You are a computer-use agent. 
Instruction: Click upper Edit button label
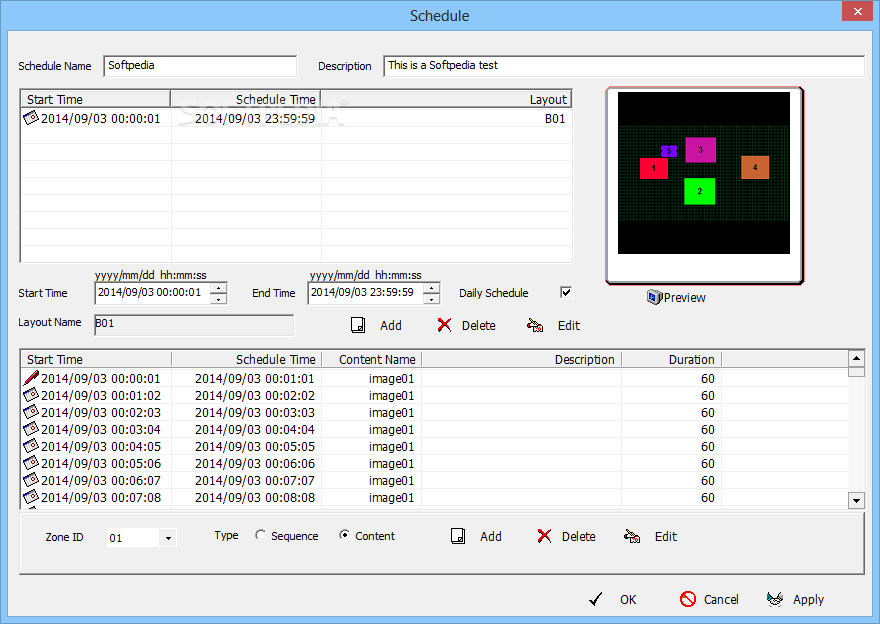pyautogui.click(x=569, y=325)
